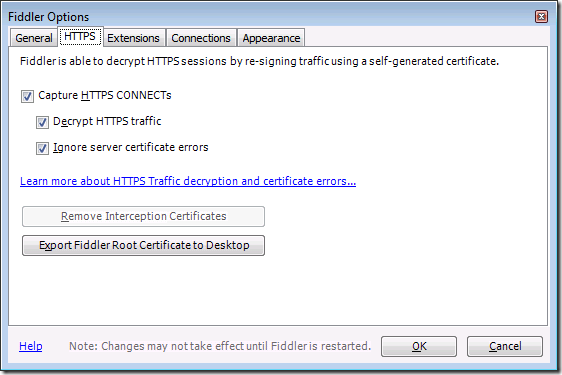
Task: Click the HTTPS decryption description sentence
Action: click(x=259, y=61)
